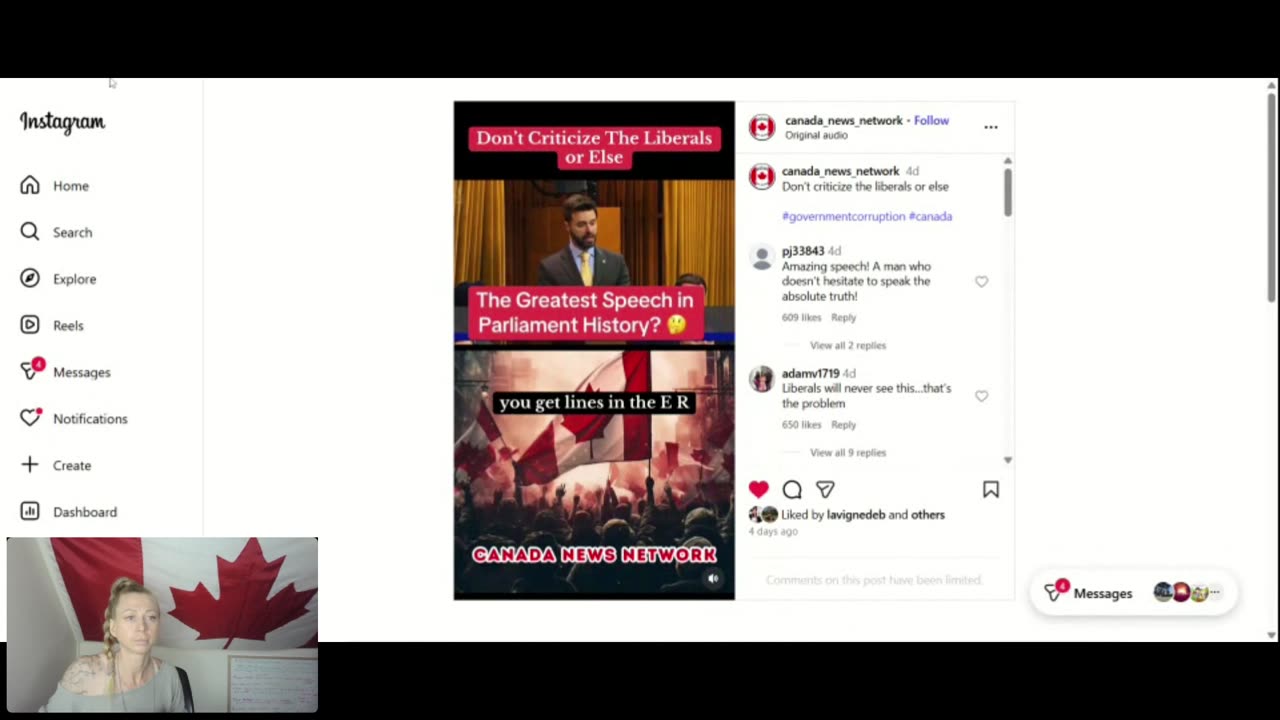
Task: Open Dashboard in the sidebar
Action: (85, 512)
